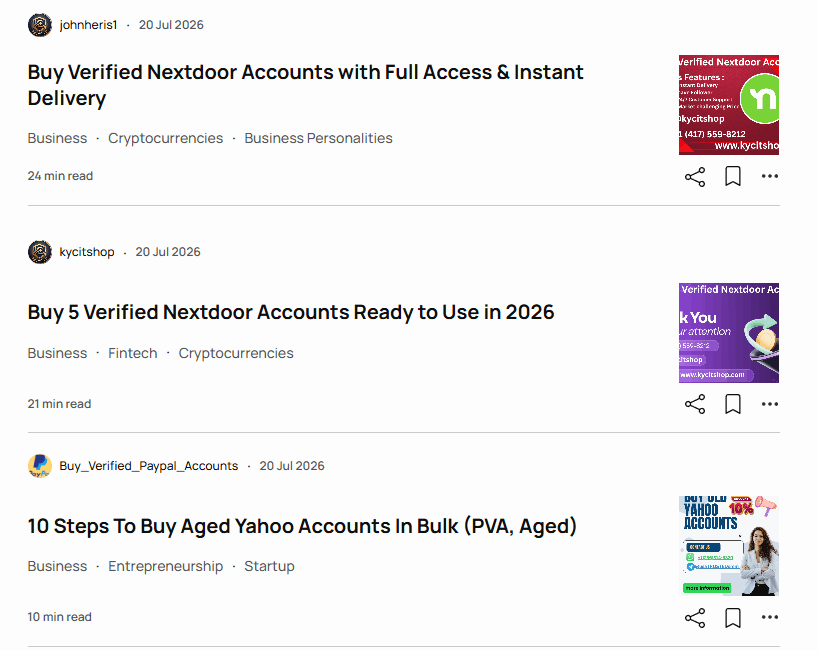Click Buy_Verified_Paypal_Accounts PayPal avatar
Image resolution: width=818 pixels, height=651 pixels.
40,466
